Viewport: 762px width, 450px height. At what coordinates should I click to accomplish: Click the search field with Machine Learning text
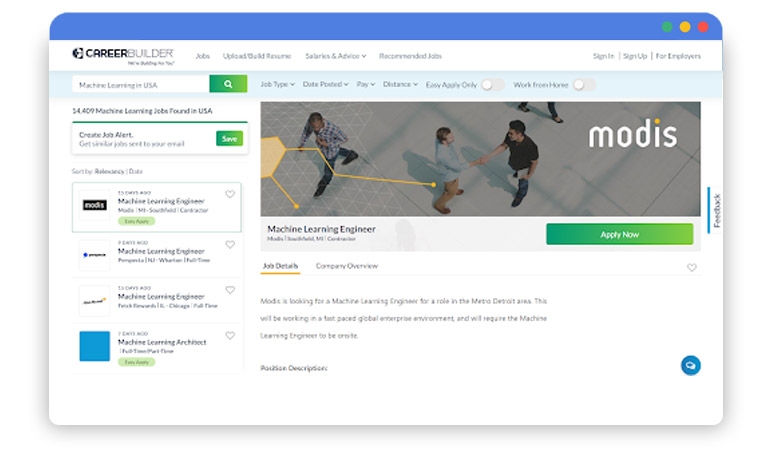click(x=140, y=85)
